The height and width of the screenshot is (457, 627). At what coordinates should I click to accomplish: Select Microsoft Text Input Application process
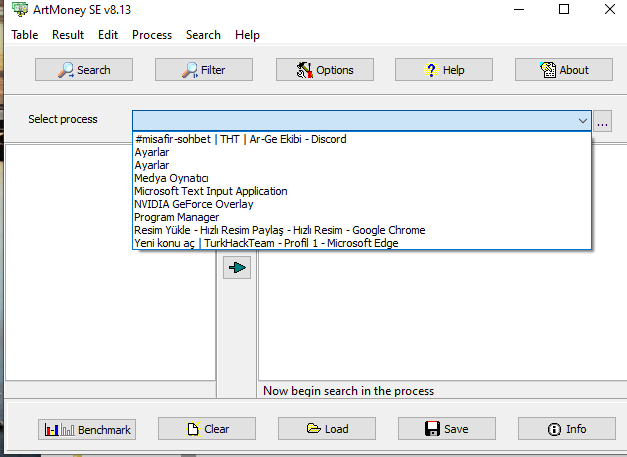coord(362,191)
